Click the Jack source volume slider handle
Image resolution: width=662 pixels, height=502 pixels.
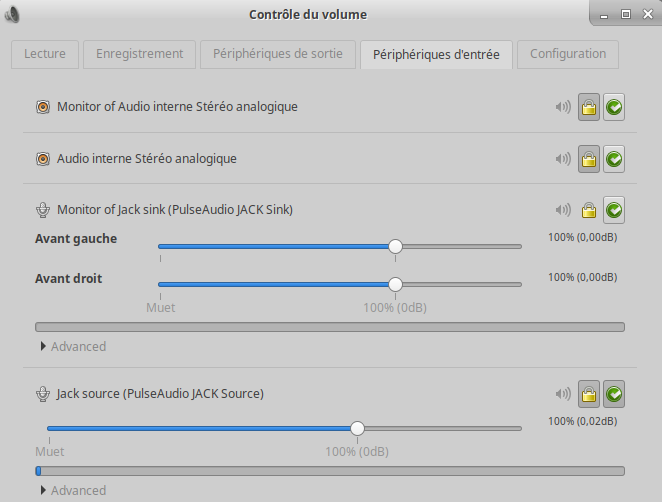point(357,428)
